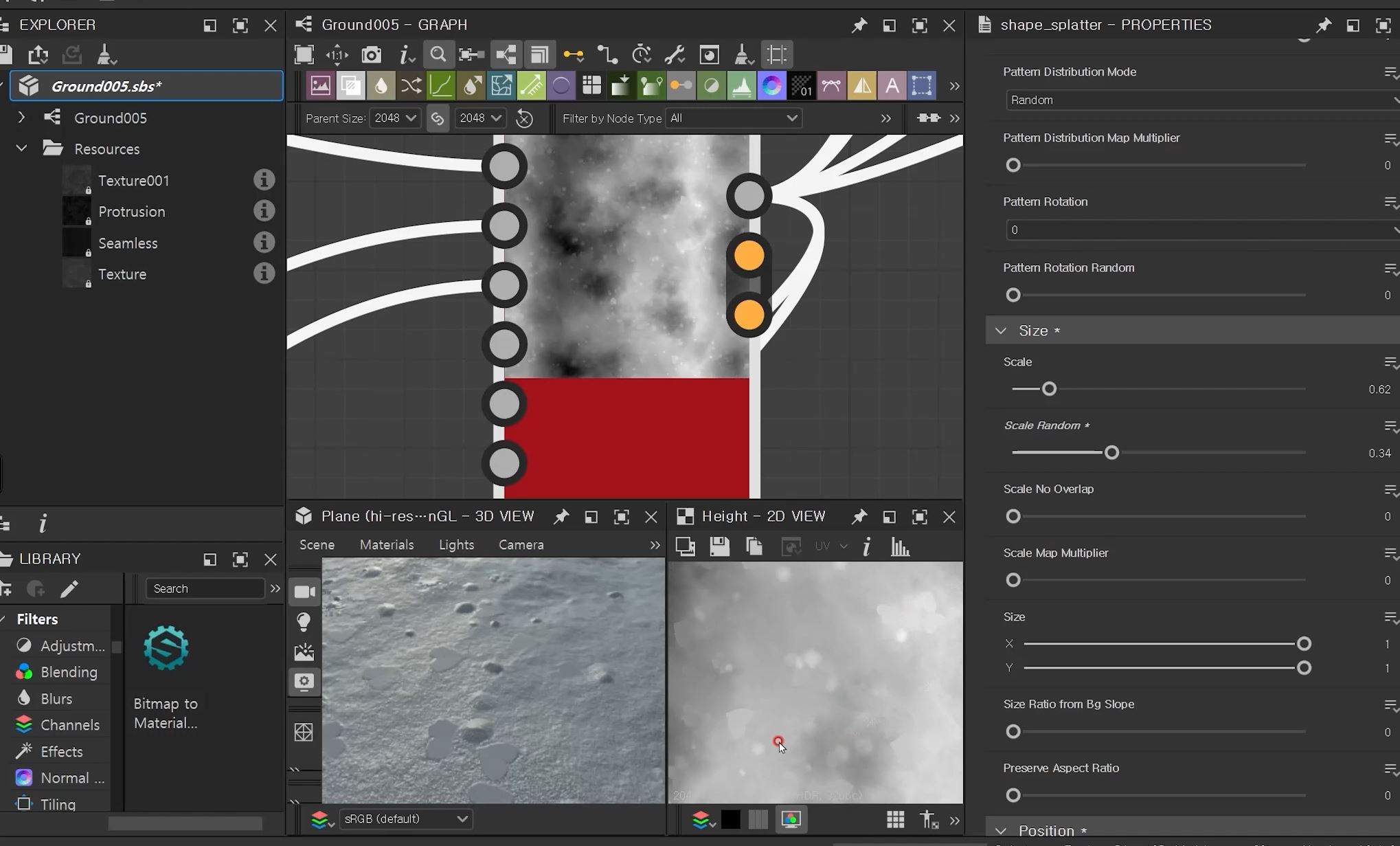Save the 2D view image with disk icon
This screenshot has width=1400, height=846.
pos(719,547)
